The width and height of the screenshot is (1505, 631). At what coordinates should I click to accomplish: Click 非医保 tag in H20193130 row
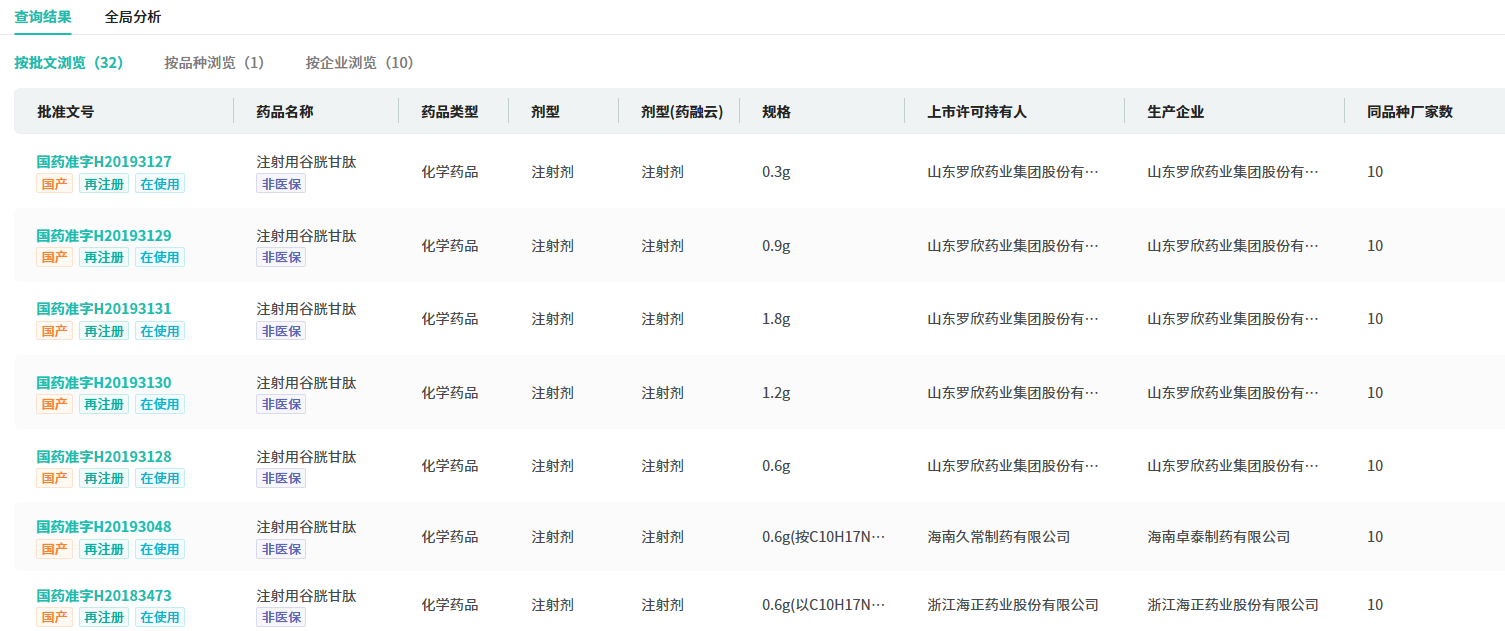(x=281, y=405)
